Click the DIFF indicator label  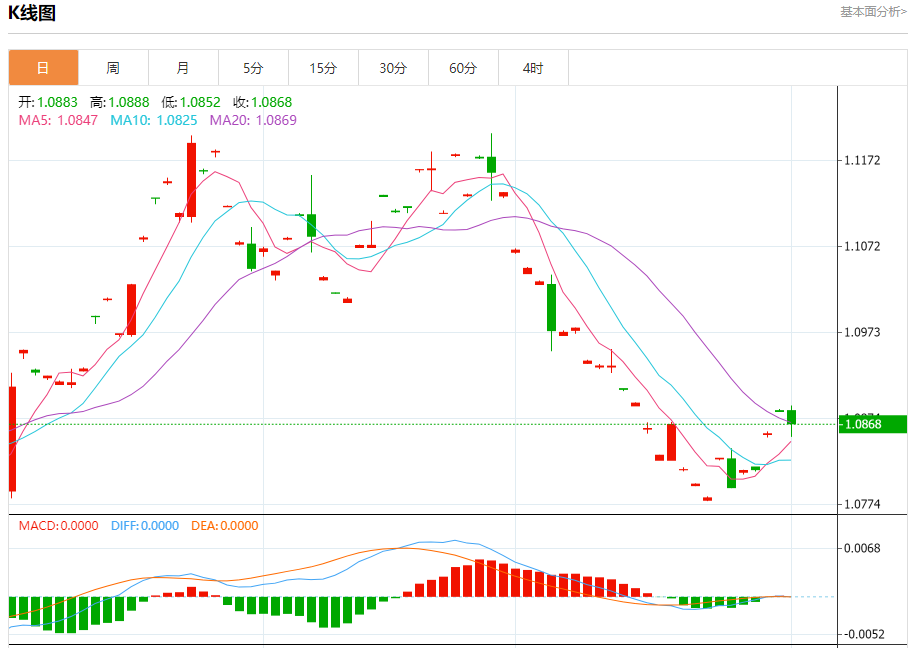(144, 525)
